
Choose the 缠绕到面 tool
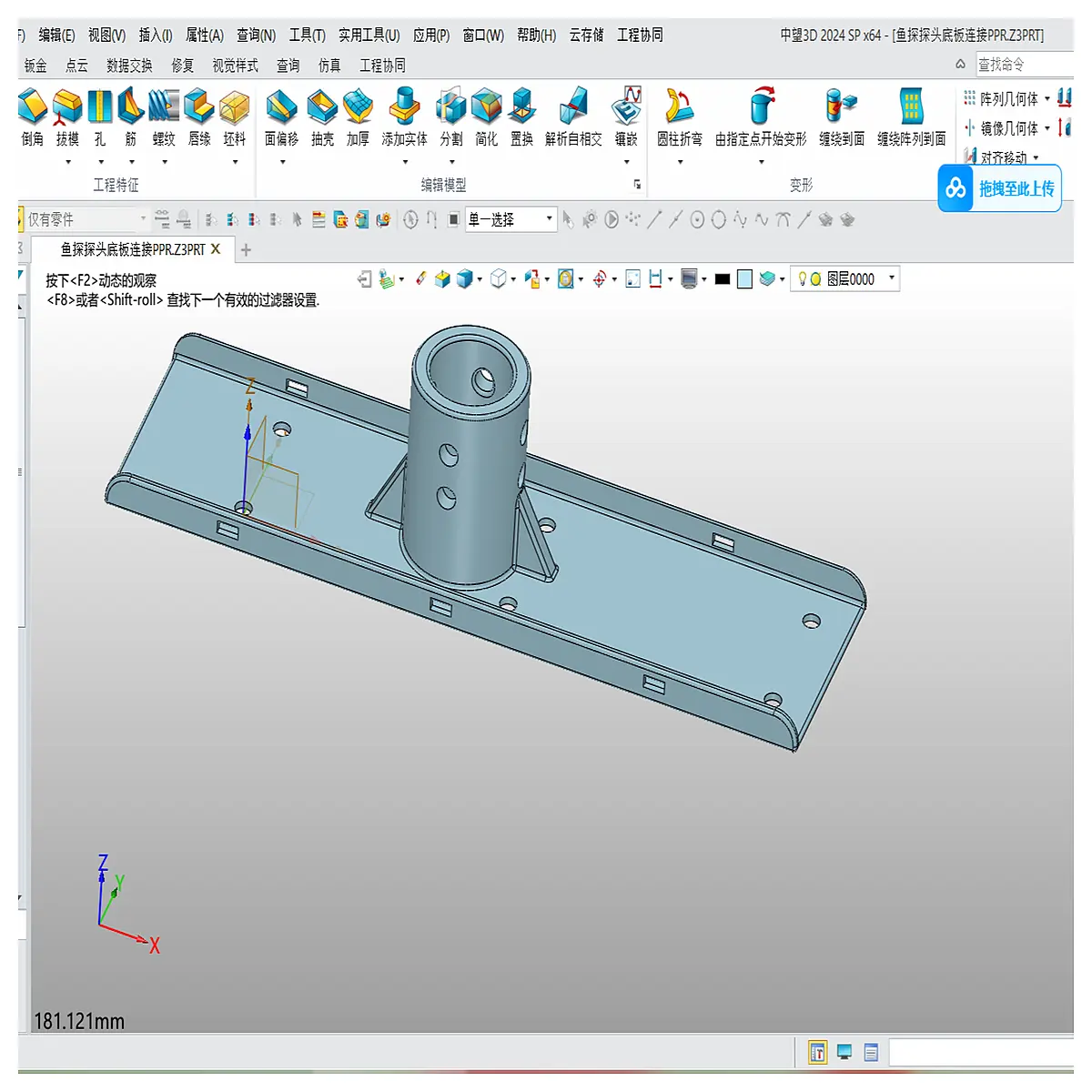point(842,117)
